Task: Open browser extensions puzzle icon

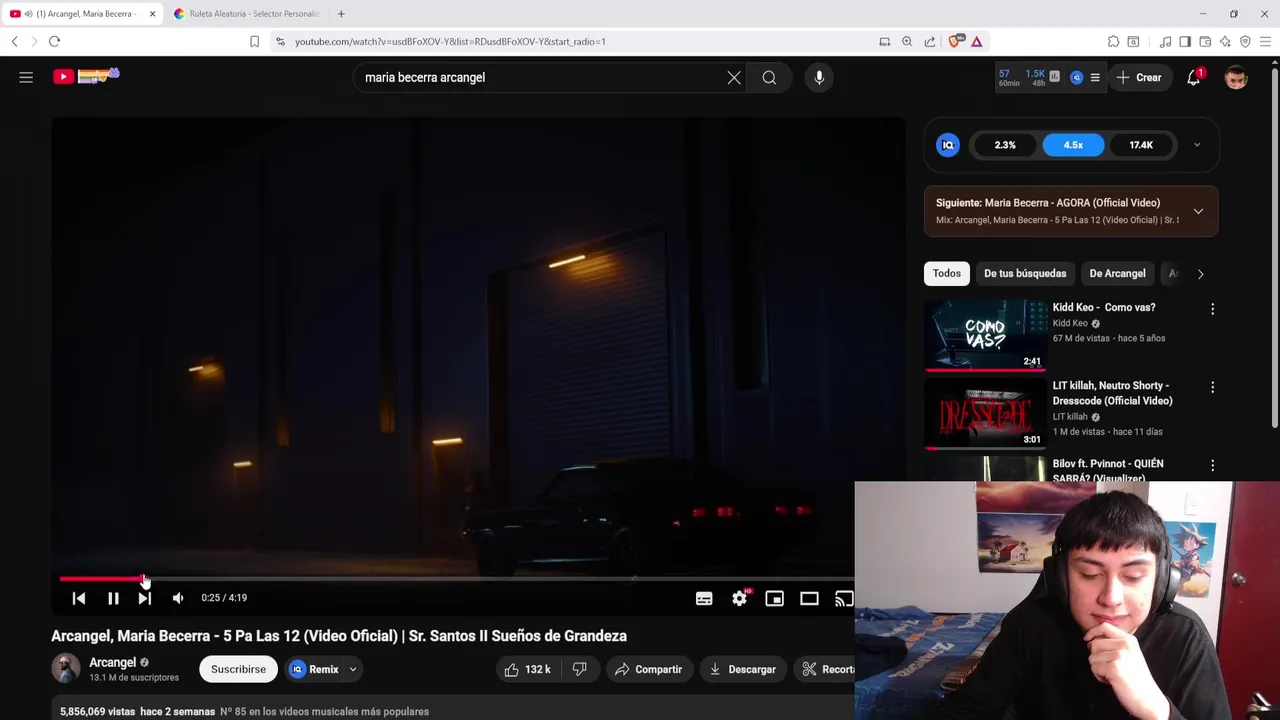Action: coord(1113,41)
